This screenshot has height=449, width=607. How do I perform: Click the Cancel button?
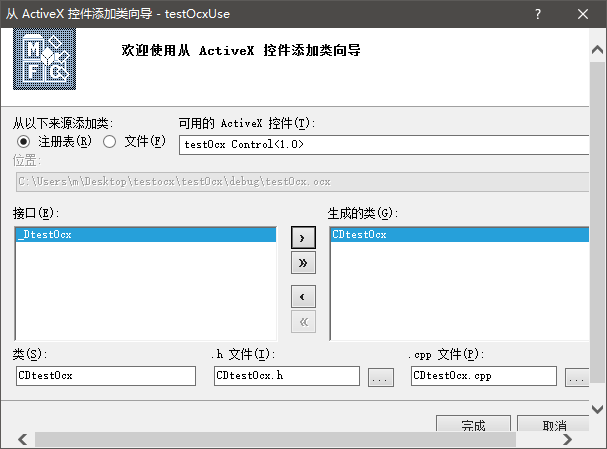point(555,425)
